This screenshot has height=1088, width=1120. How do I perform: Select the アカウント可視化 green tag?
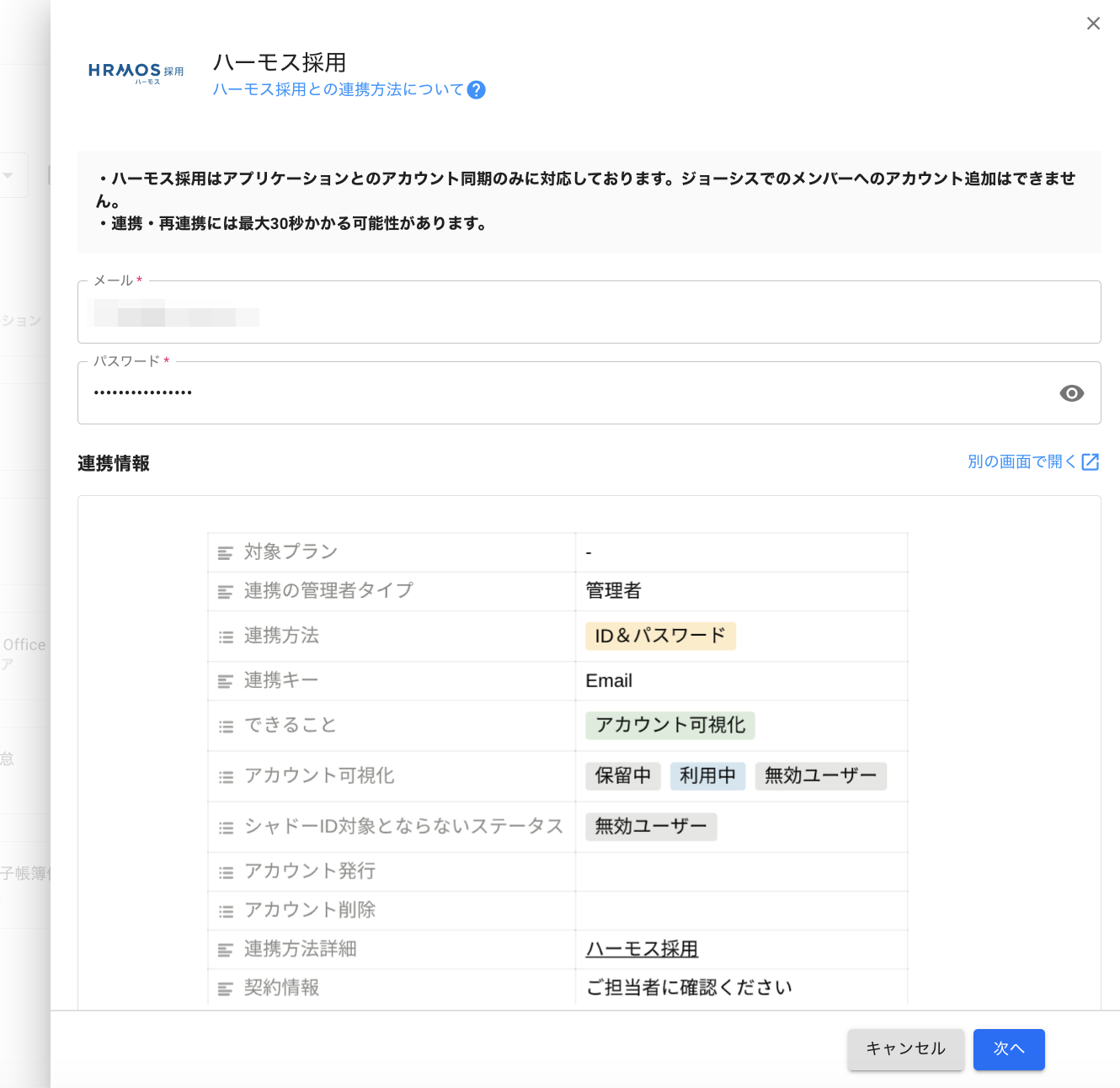click(x=670, y=725)
